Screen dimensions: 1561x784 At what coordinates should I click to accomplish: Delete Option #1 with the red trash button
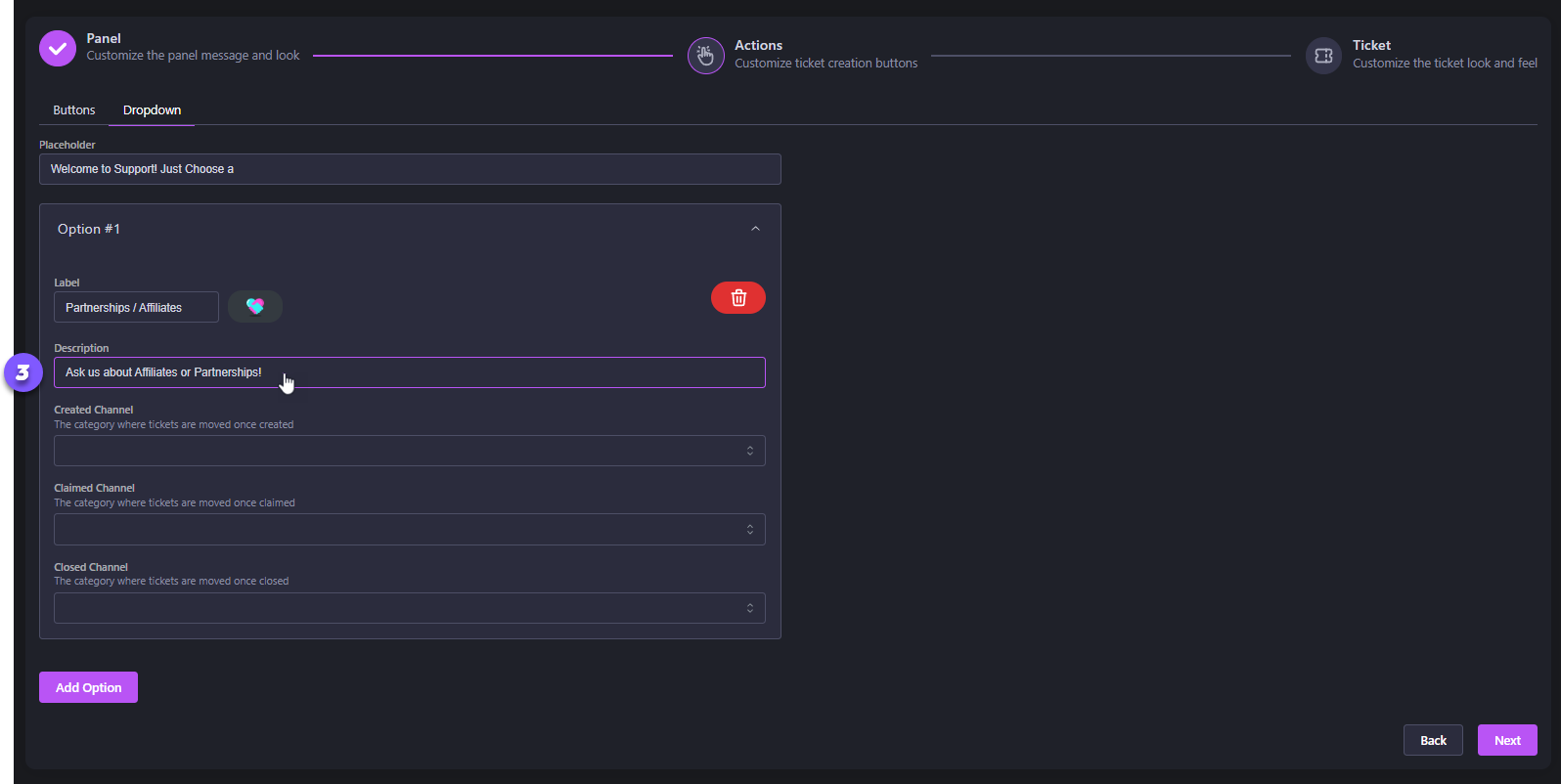(x=738, y=298)
